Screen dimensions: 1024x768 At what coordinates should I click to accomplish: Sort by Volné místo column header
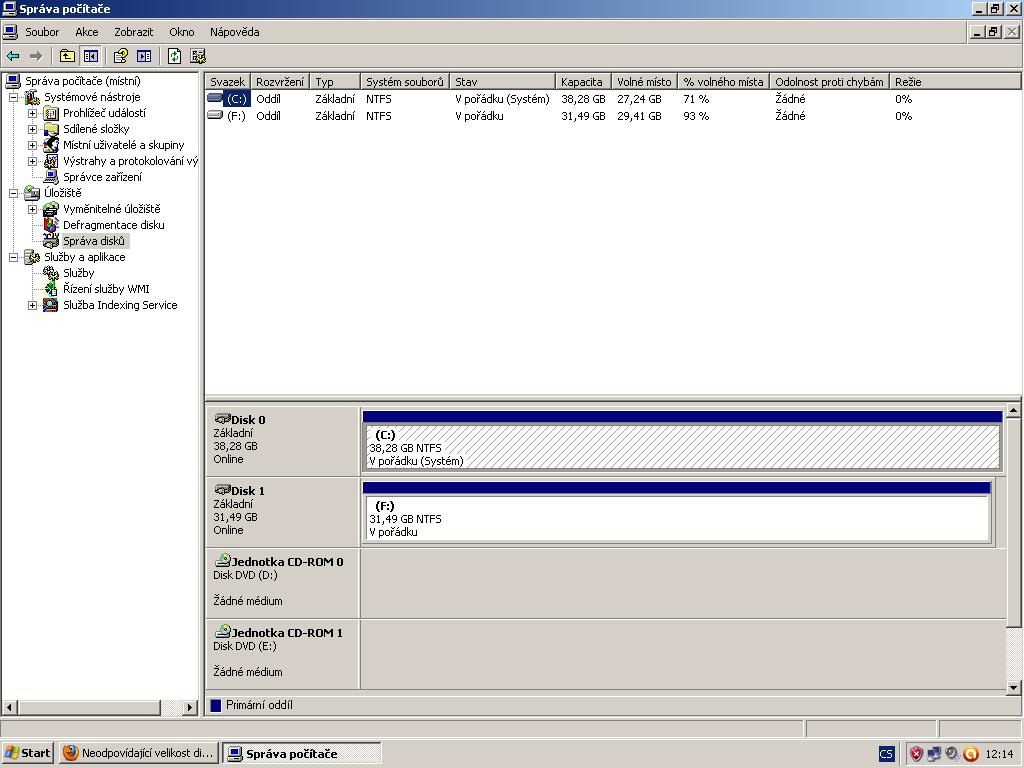tap(645, 82)
